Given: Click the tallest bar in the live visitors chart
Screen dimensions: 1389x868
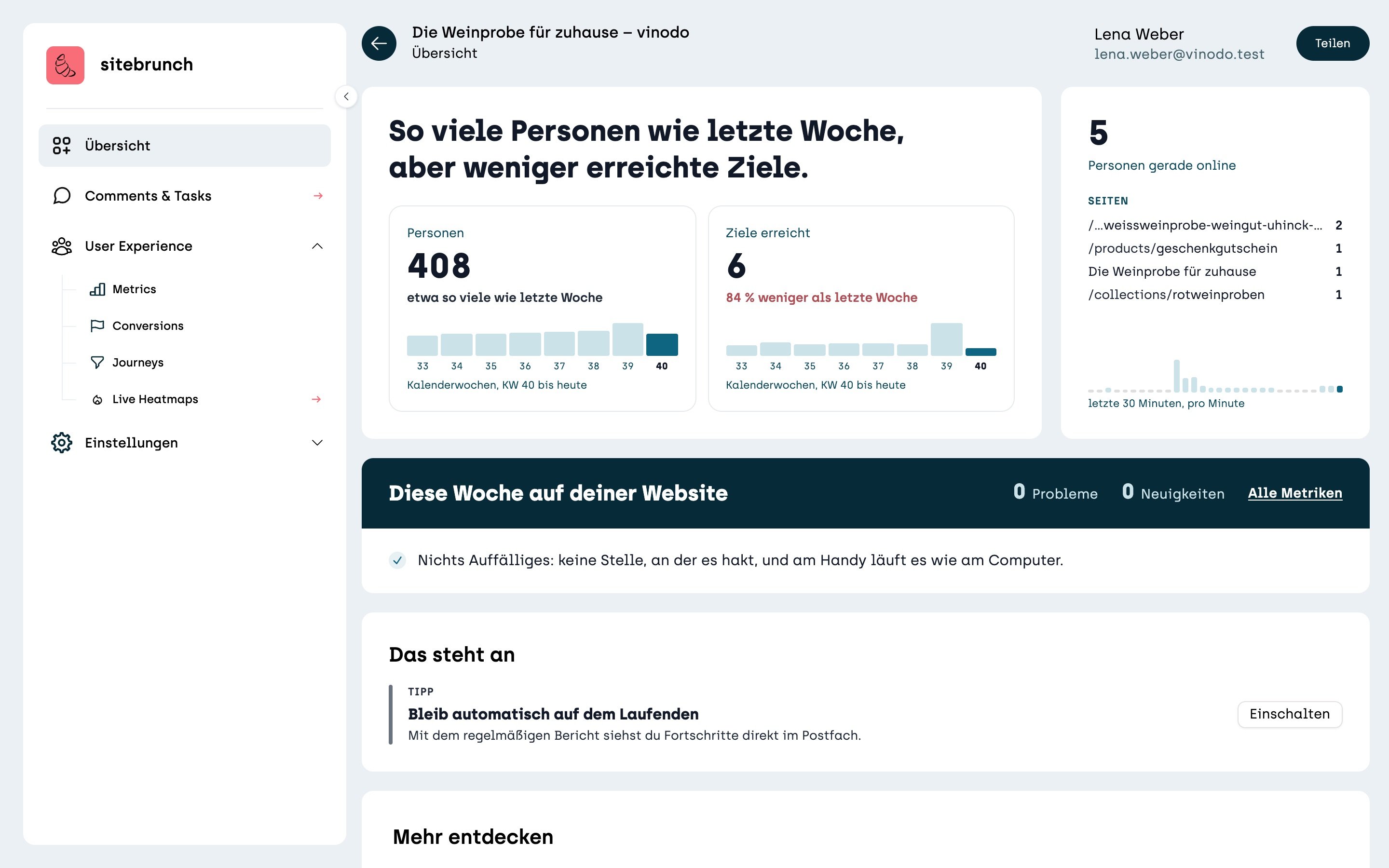Looking at the screenshot, I should pos(1176,376).
